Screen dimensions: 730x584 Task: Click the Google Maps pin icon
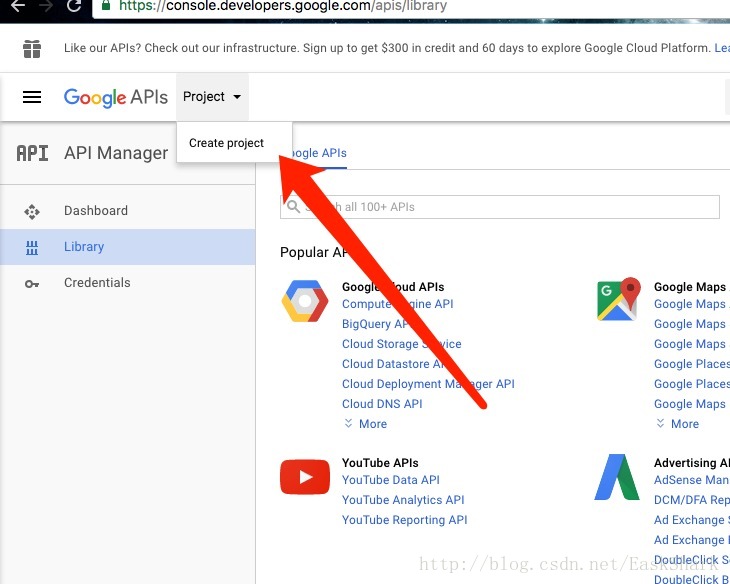point(617,300)
